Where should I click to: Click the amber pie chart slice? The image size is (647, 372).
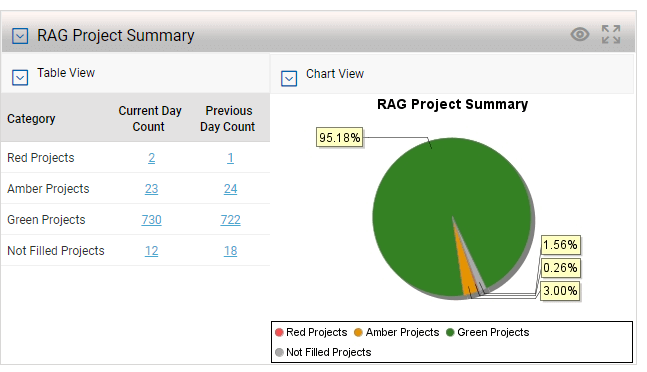coord(465,272)
